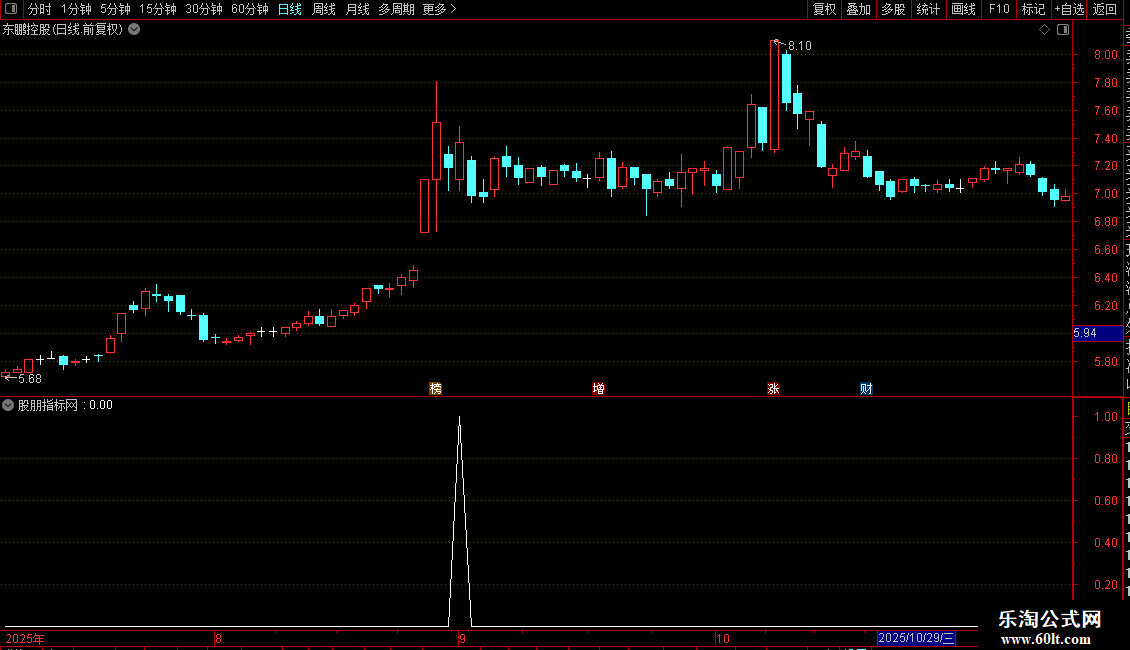Switch to 分时 intraday view

point(40,9)
